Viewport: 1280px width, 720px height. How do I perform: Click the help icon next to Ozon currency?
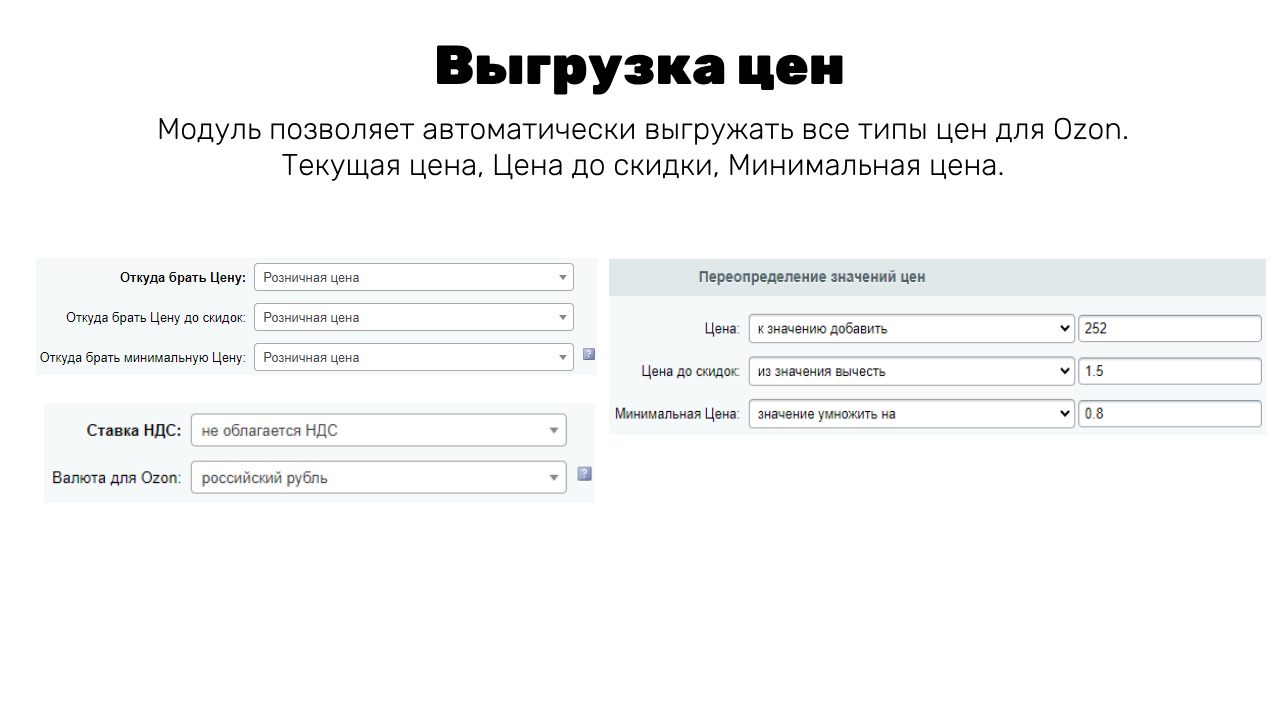pos(585,474)
